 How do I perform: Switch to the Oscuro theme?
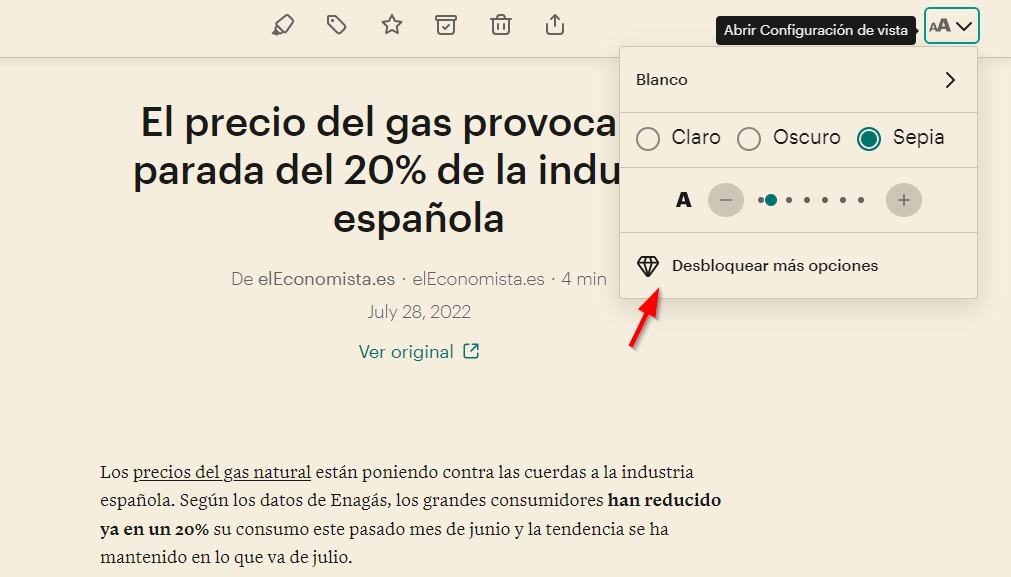tap(749, 138)
